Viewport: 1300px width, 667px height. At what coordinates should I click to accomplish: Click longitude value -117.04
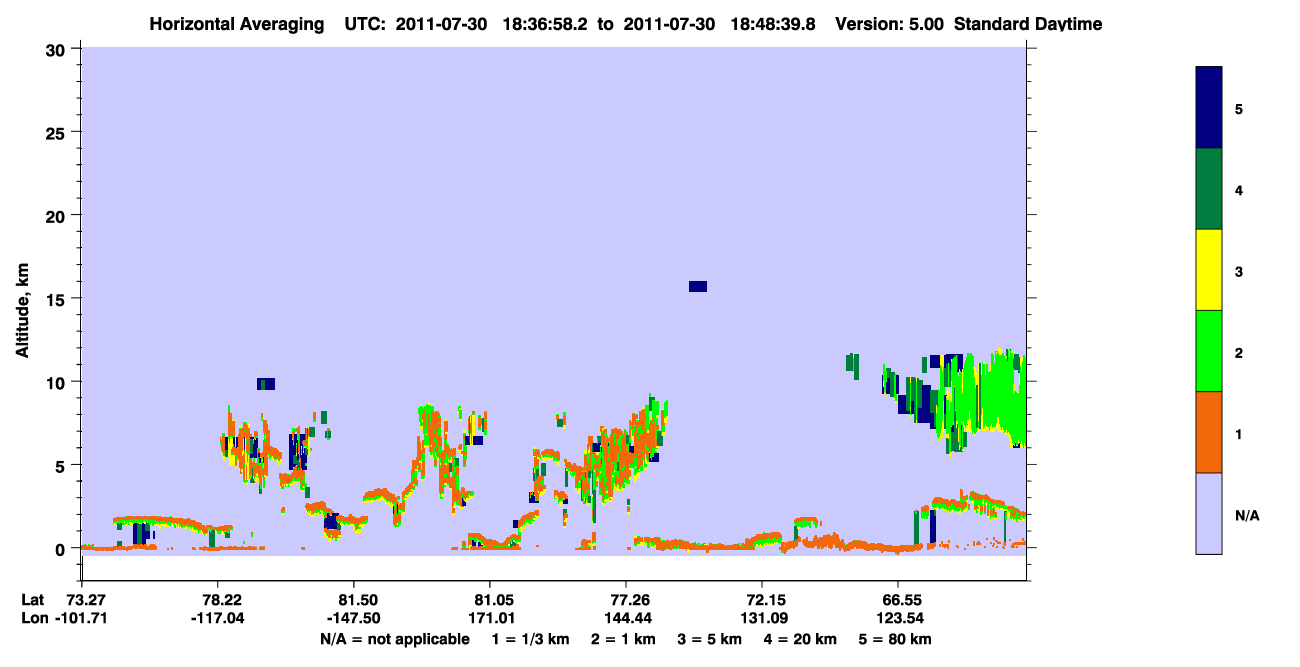click(x=217, y=618)
